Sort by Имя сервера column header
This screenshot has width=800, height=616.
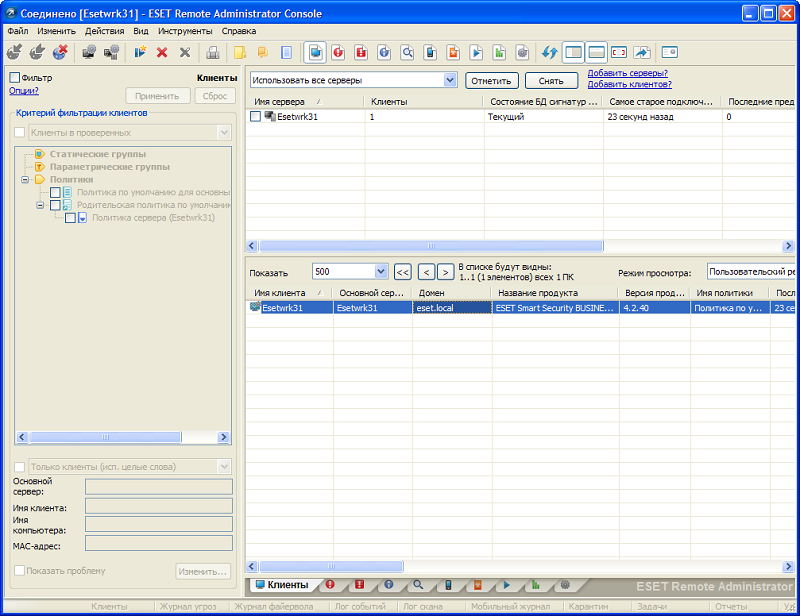click(279, 102)
